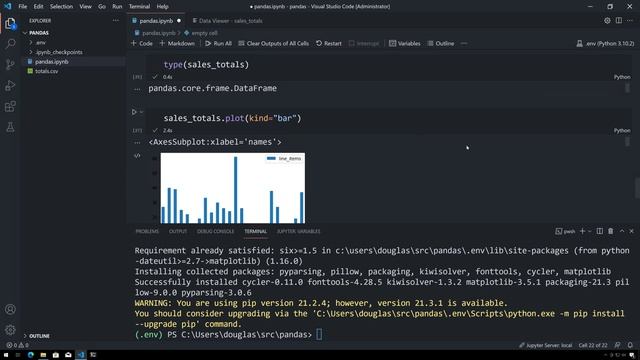The width and height of the screenshot is (640, 360).
Task: Switch to the pandas.ipynb editor tab
Action: pyautogui.click(x=156, y=21)
